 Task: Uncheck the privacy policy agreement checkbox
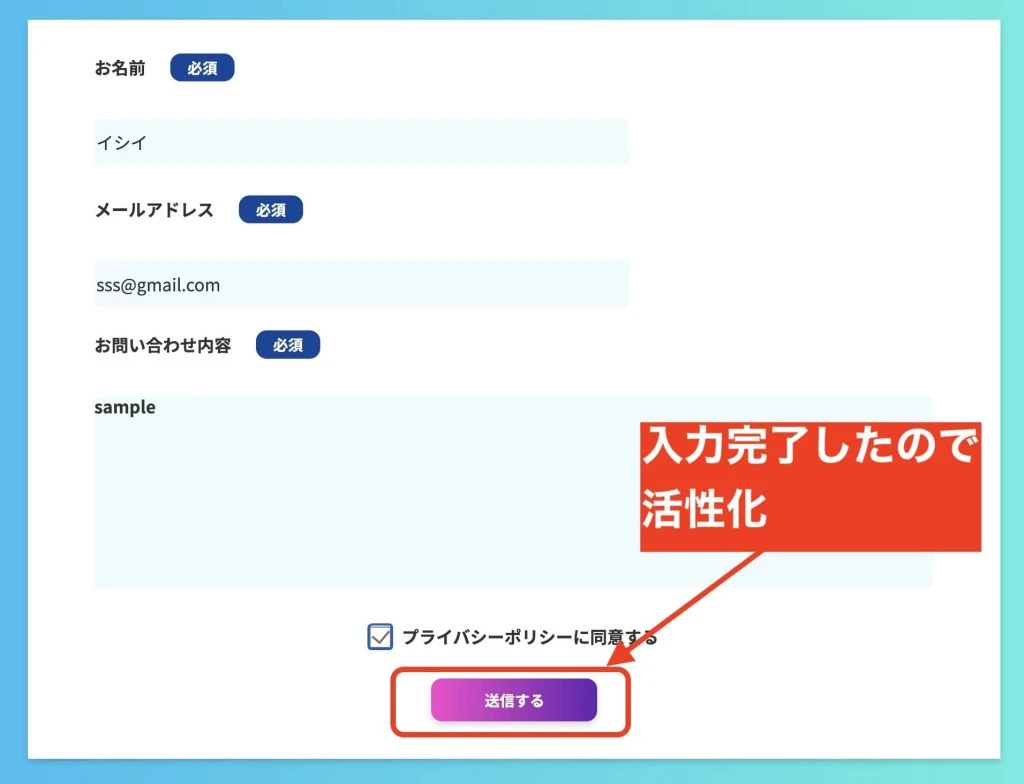380,636
